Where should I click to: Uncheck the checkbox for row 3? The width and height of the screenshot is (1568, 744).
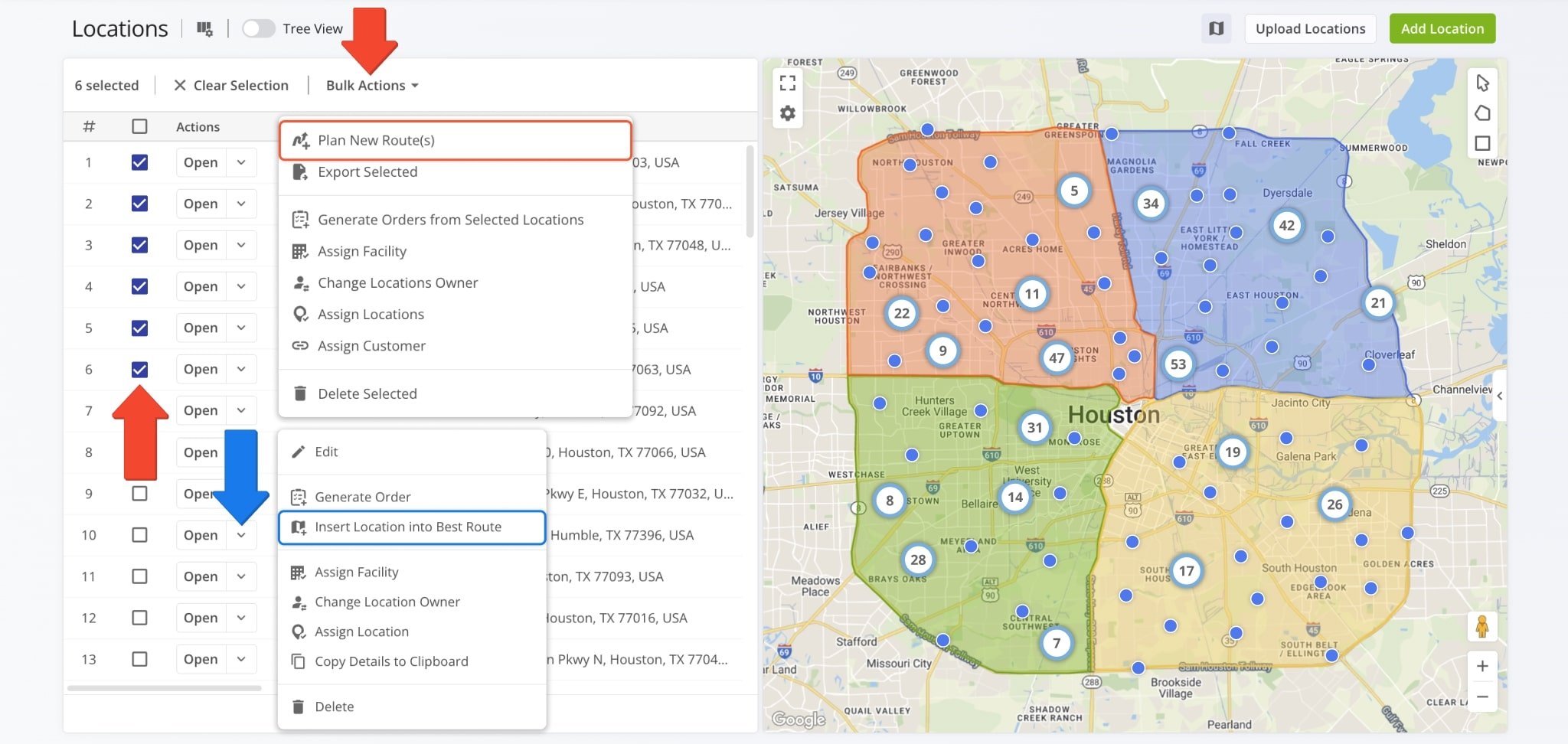(139, 245)
